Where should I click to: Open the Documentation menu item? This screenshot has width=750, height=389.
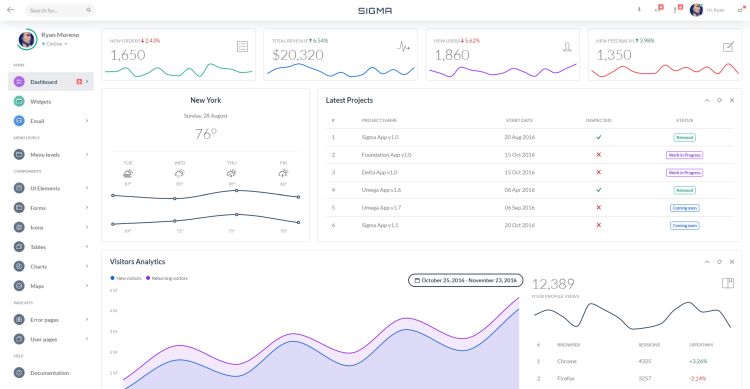[51, 373]
